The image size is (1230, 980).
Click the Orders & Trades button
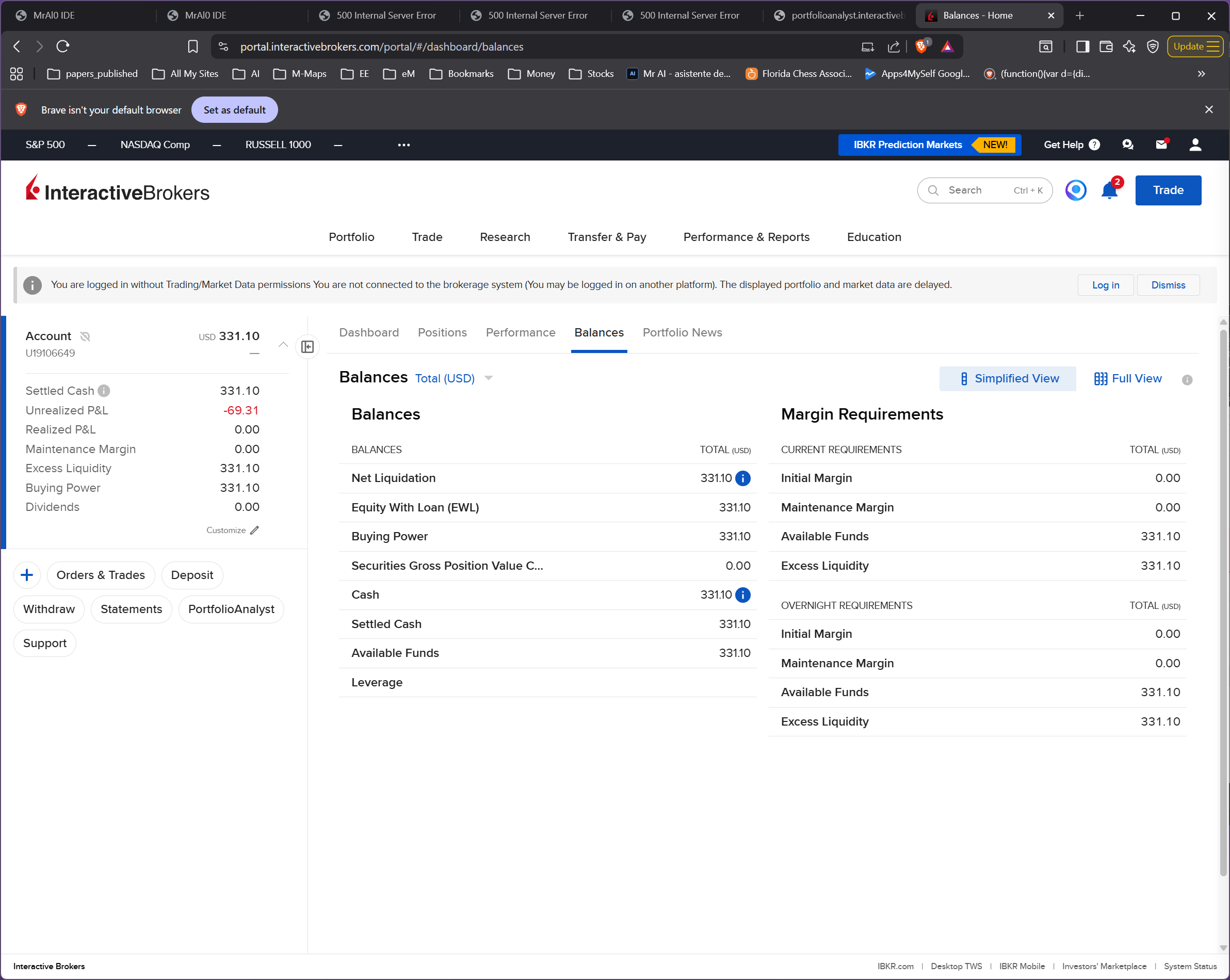pyautogui.click(x=101, y=575)
